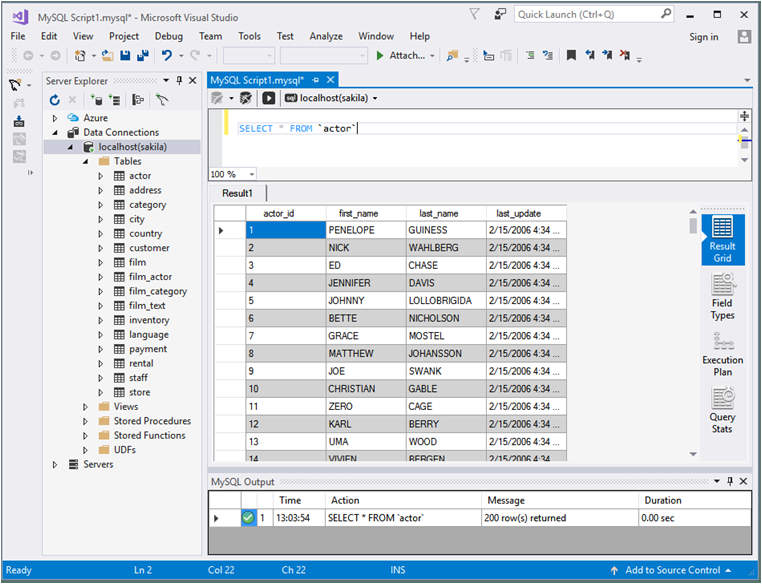Open the Server Explorer window options dropdown

tap(166, 81)
